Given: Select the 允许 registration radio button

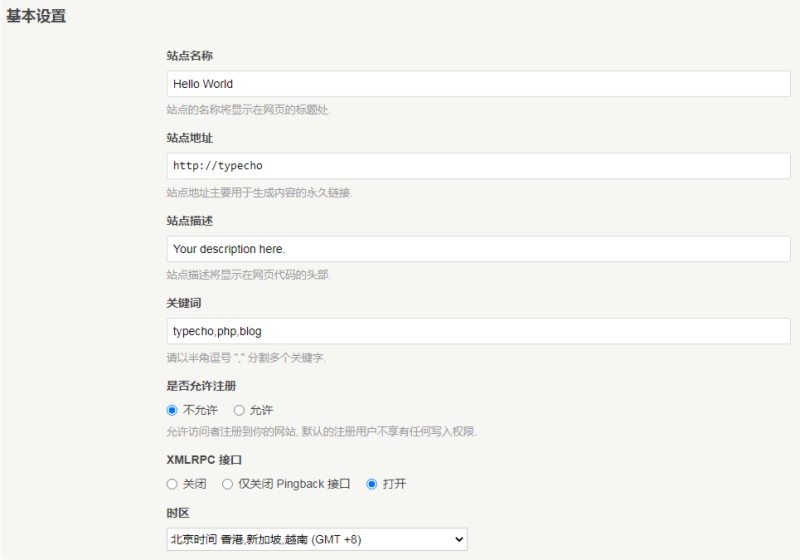Looking at the screenshot, I should click(x=239, y=410).
